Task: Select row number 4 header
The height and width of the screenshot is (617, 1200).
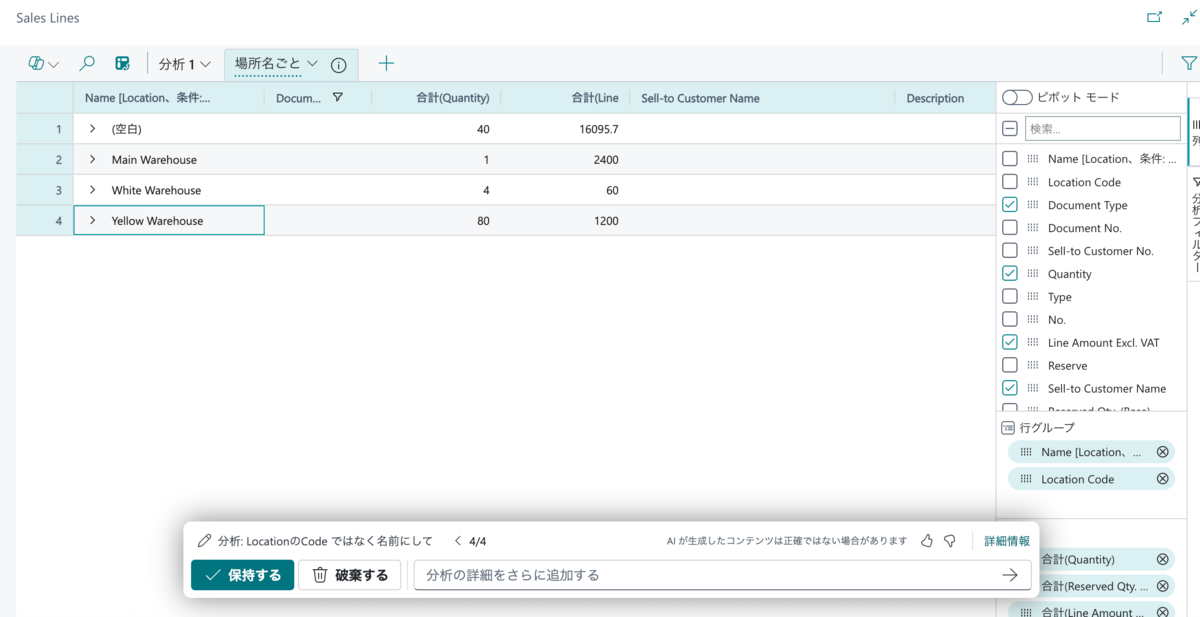Action: 45,221
